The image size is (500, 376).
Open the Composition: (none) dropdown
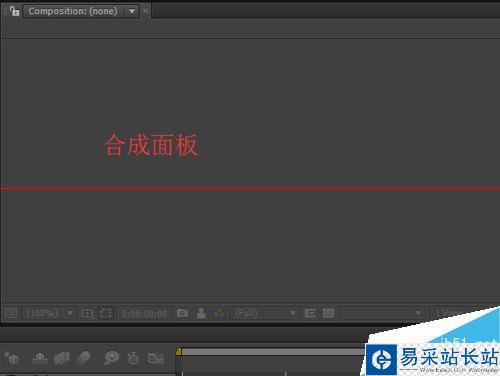pyautogui.click(x=81, y=11)
